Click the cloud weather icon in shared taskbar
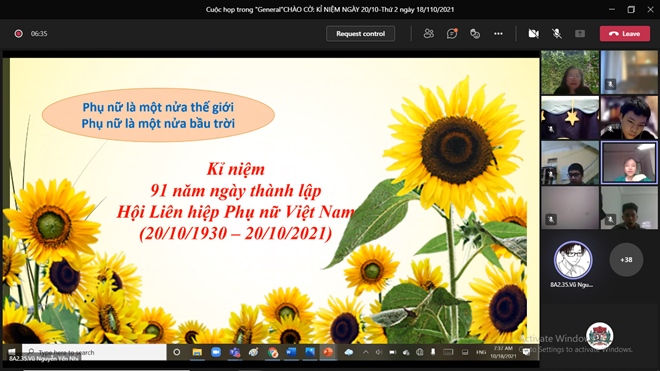The image size is (660, 371). pyautogui.click(x=349, y=352)
